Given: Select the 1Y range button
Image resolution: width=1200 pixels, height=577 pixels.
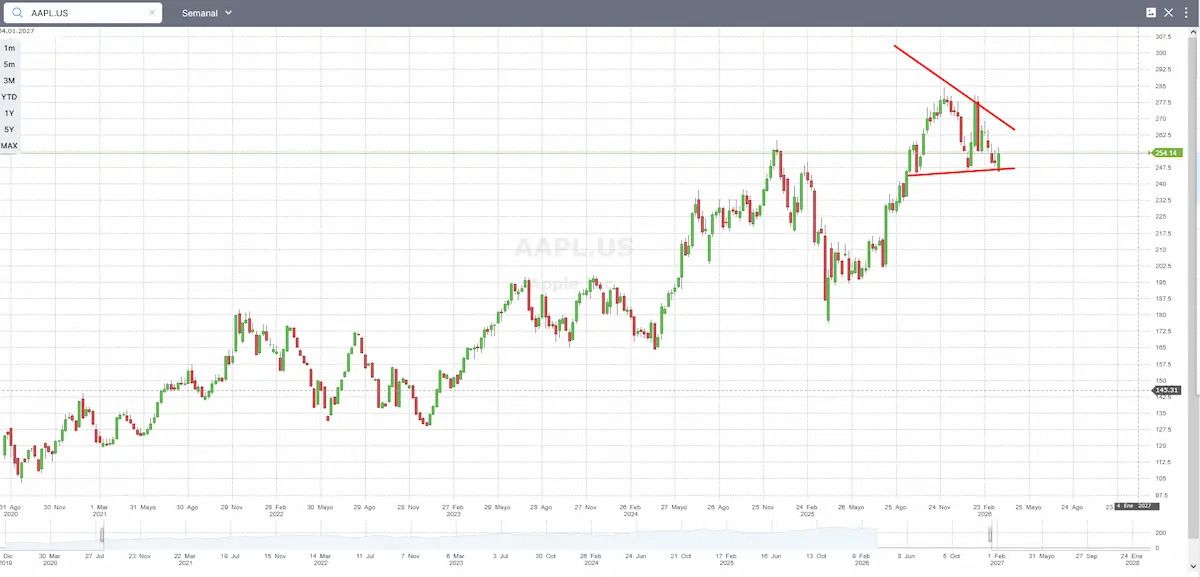Looking at the screenshot, I should tap(9, 113).
